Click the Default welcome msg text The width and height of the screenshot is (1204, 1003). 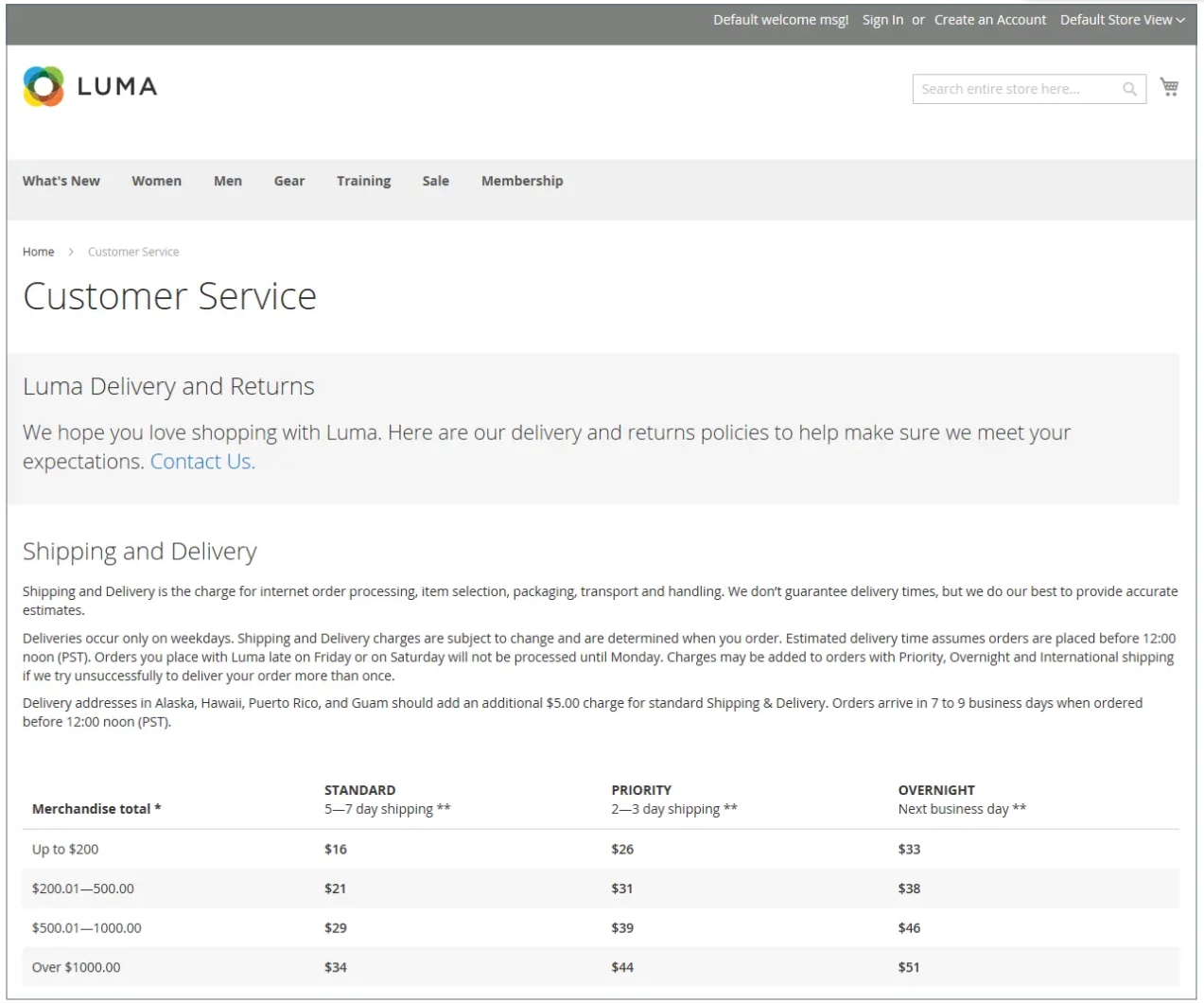click(780, 20)
